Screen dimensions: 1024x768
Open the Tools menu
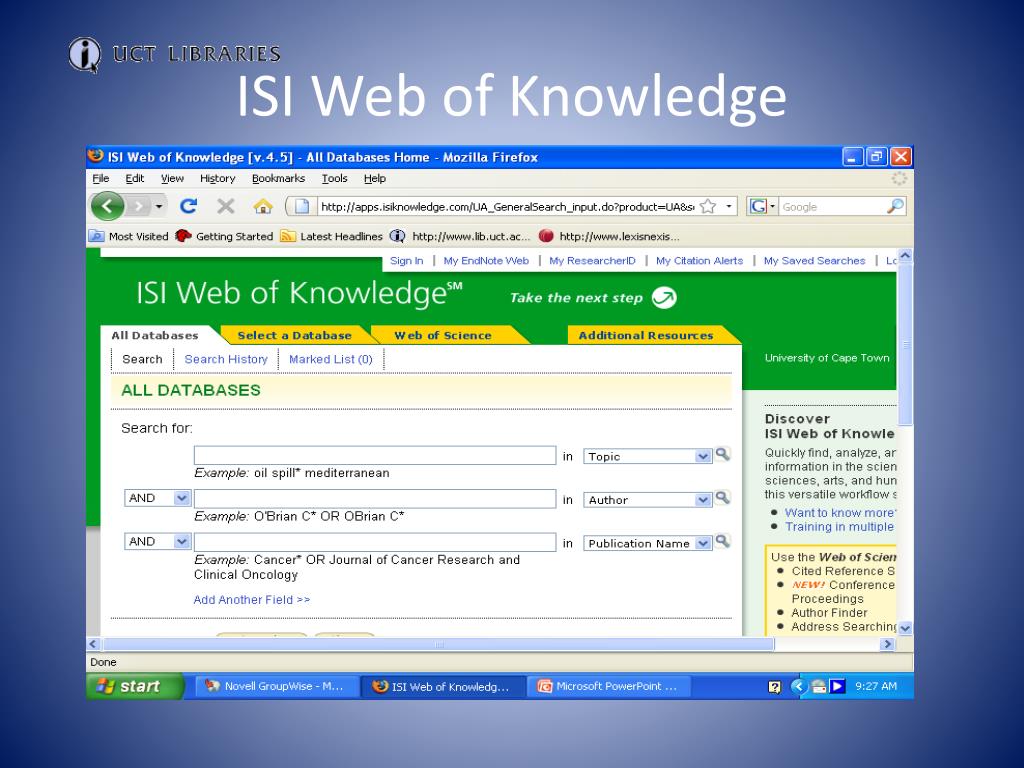(x=334, y=178)
